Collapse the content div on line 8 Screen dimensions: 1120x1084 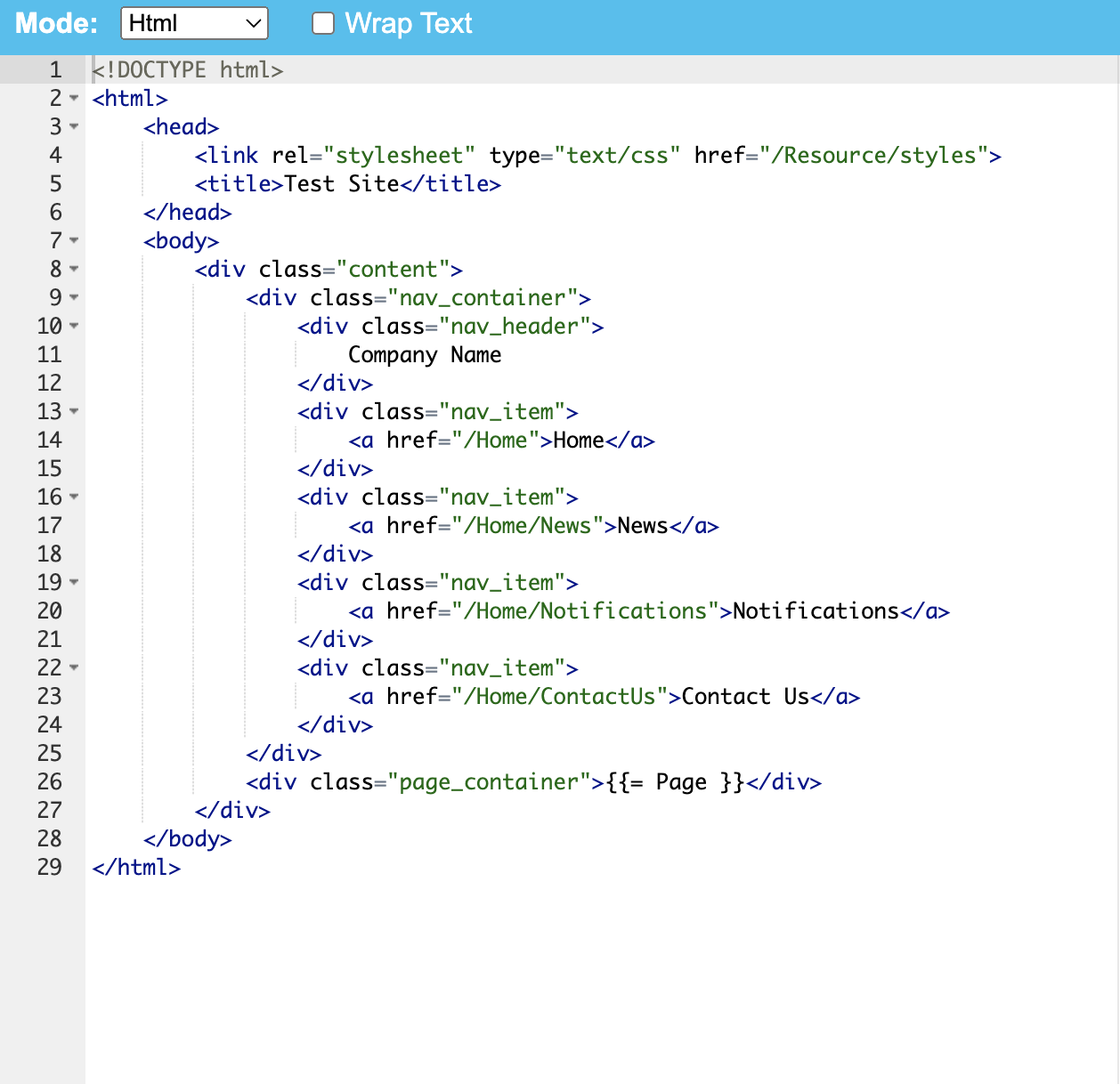(74, 269)
